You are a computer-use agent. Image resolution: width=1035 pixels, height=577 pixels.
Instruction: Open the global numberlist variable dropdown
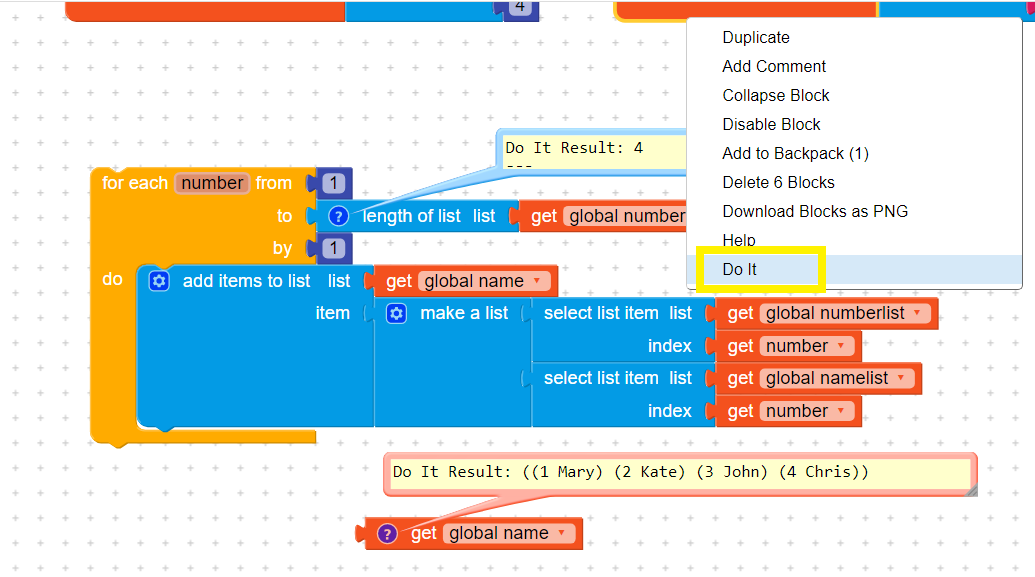(x=917, y=314)
